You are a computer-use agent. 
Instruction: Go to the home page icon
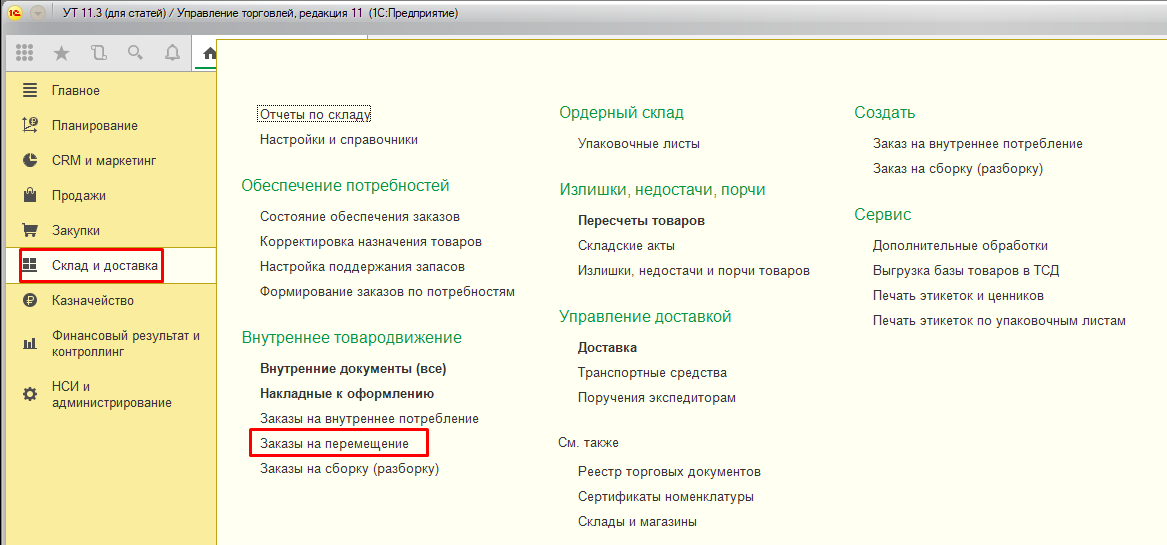[x=208, y=53]
